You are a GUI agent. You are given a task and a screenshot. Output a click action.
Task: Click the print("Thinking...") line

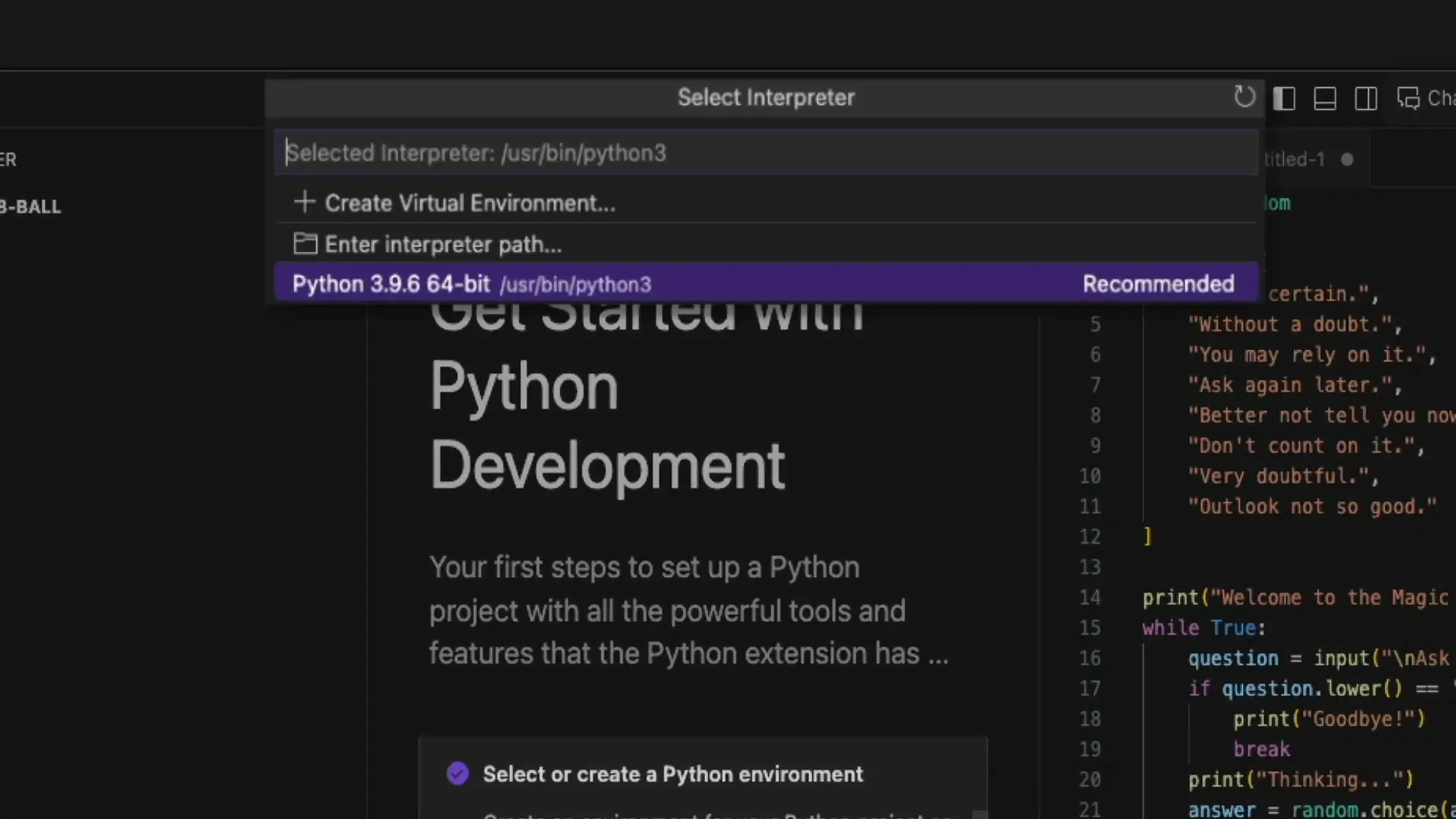click(x=1301, y=780)
